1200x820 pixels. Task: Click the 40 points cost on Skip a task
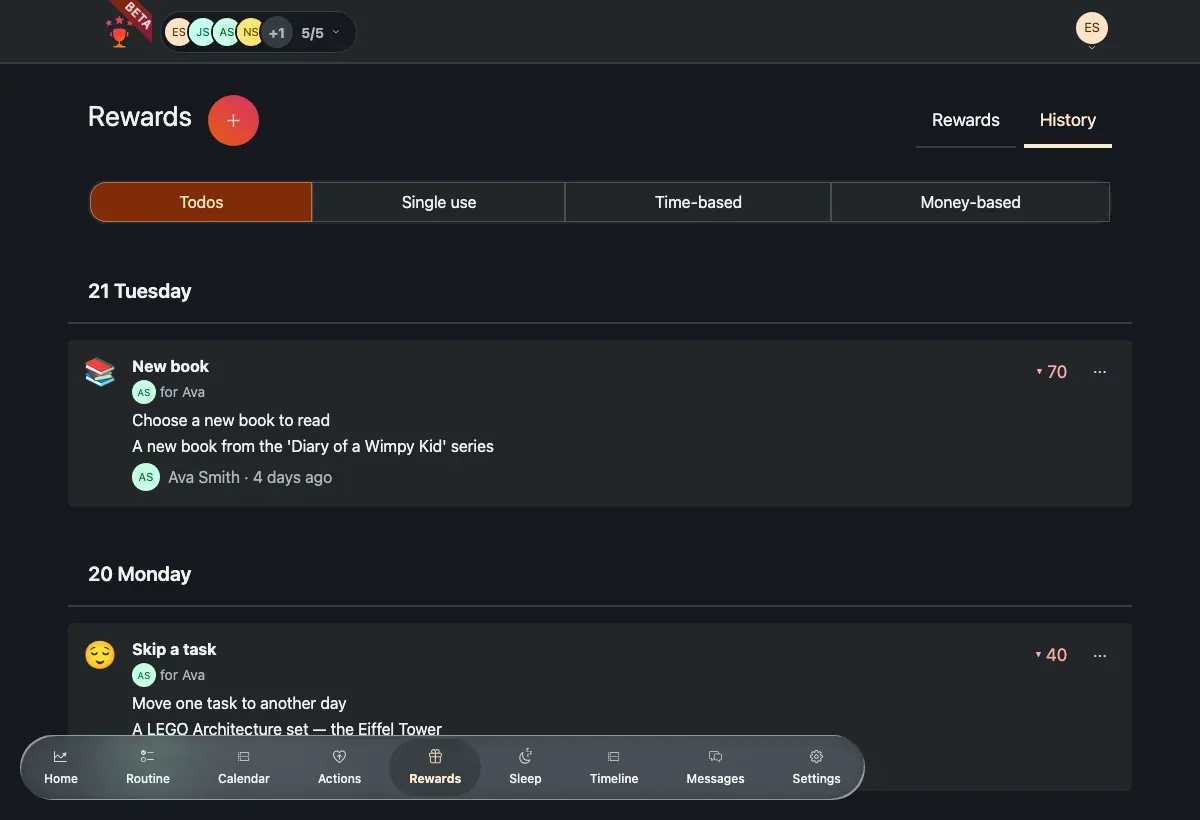1052,655
